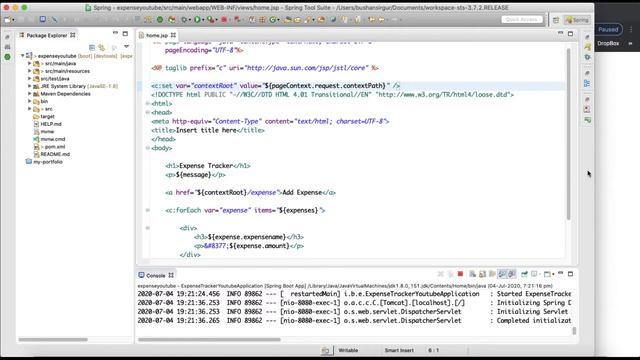Screen dimensions: 640x360
Task: Click the Quick Access search field
Action: 522,20
